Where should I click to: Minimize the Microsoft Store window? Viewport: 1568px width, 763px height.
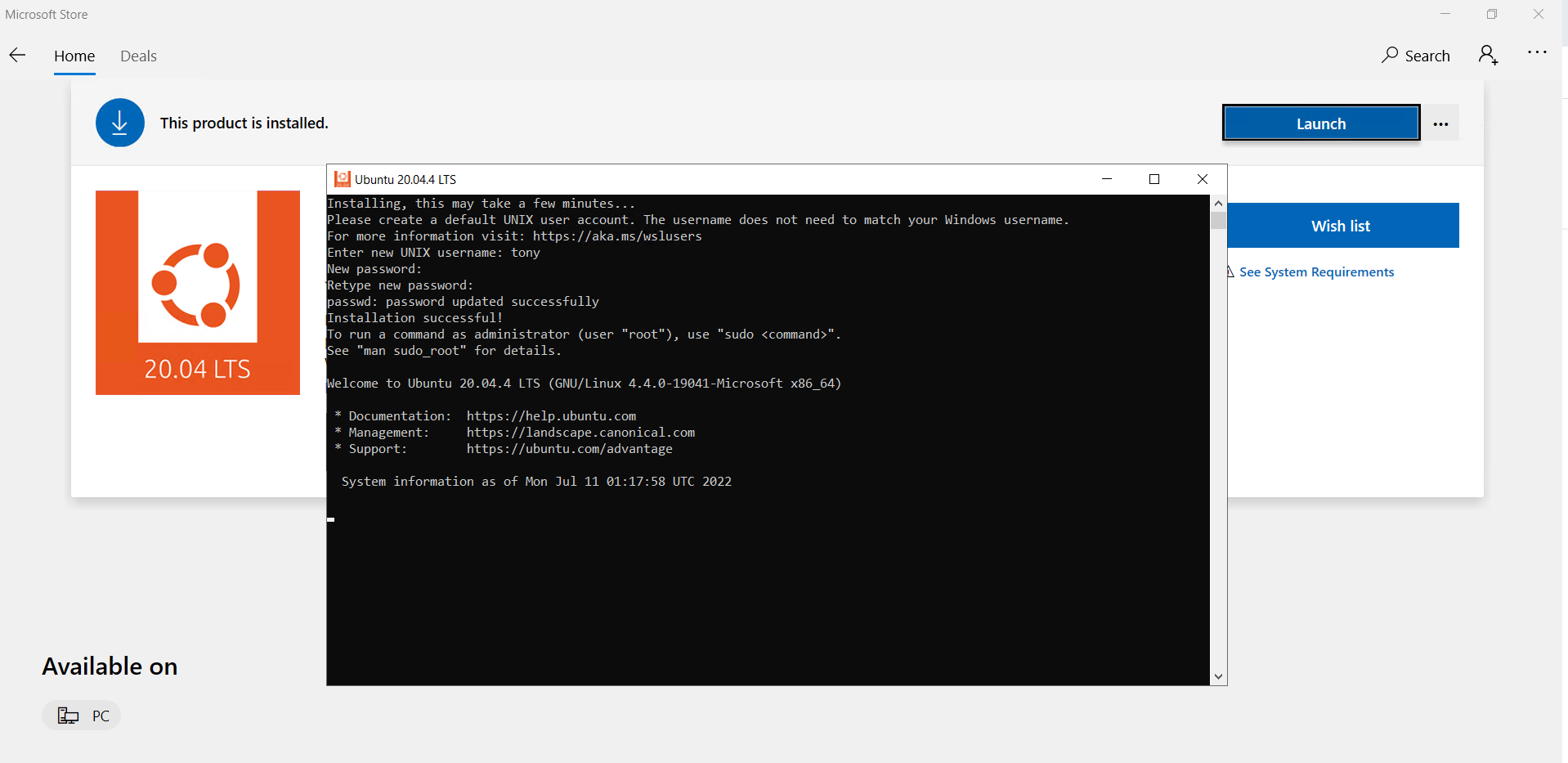click(x=1445, y=14)
